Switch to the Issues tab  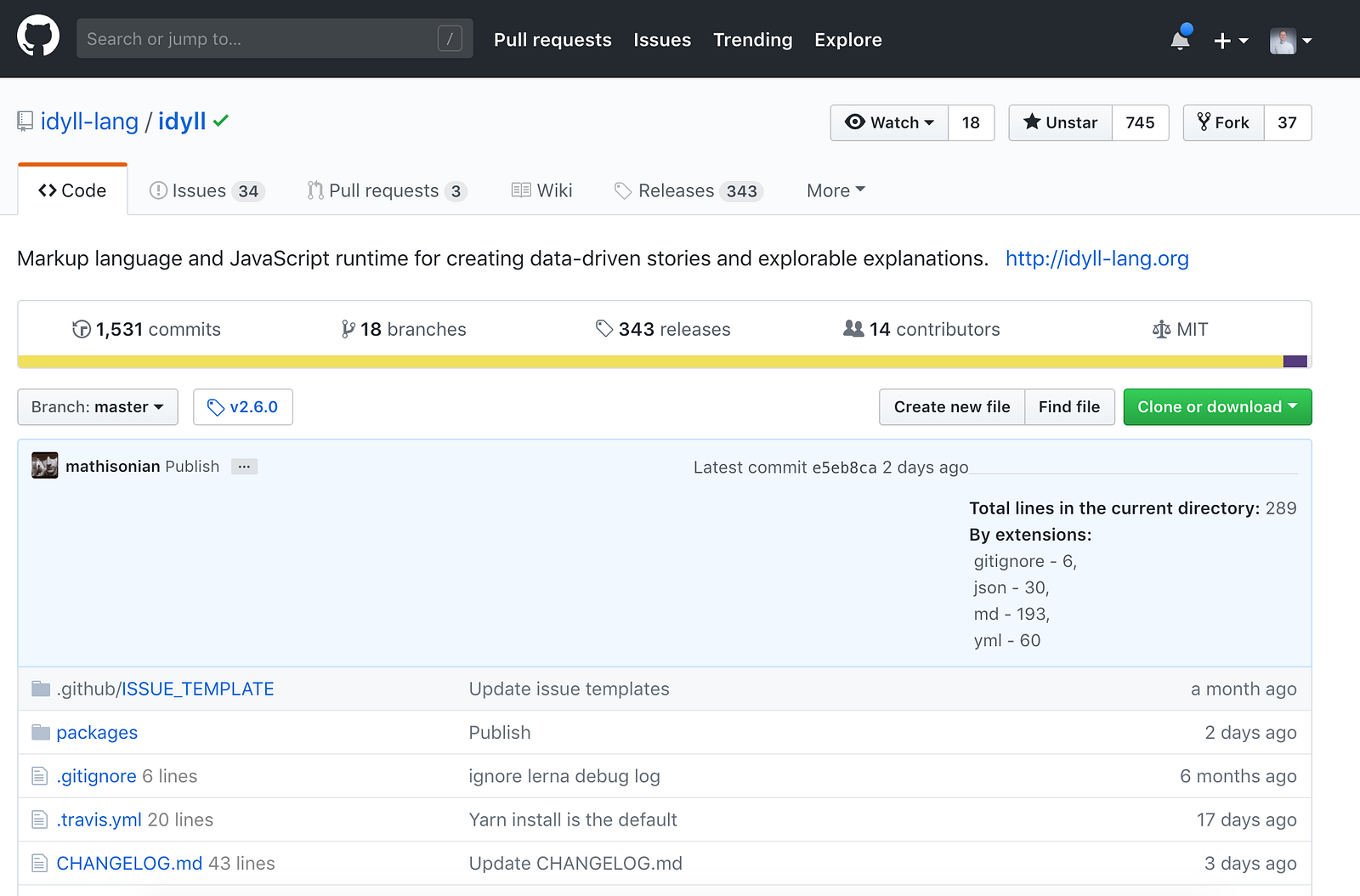click(x=207, y=190)
